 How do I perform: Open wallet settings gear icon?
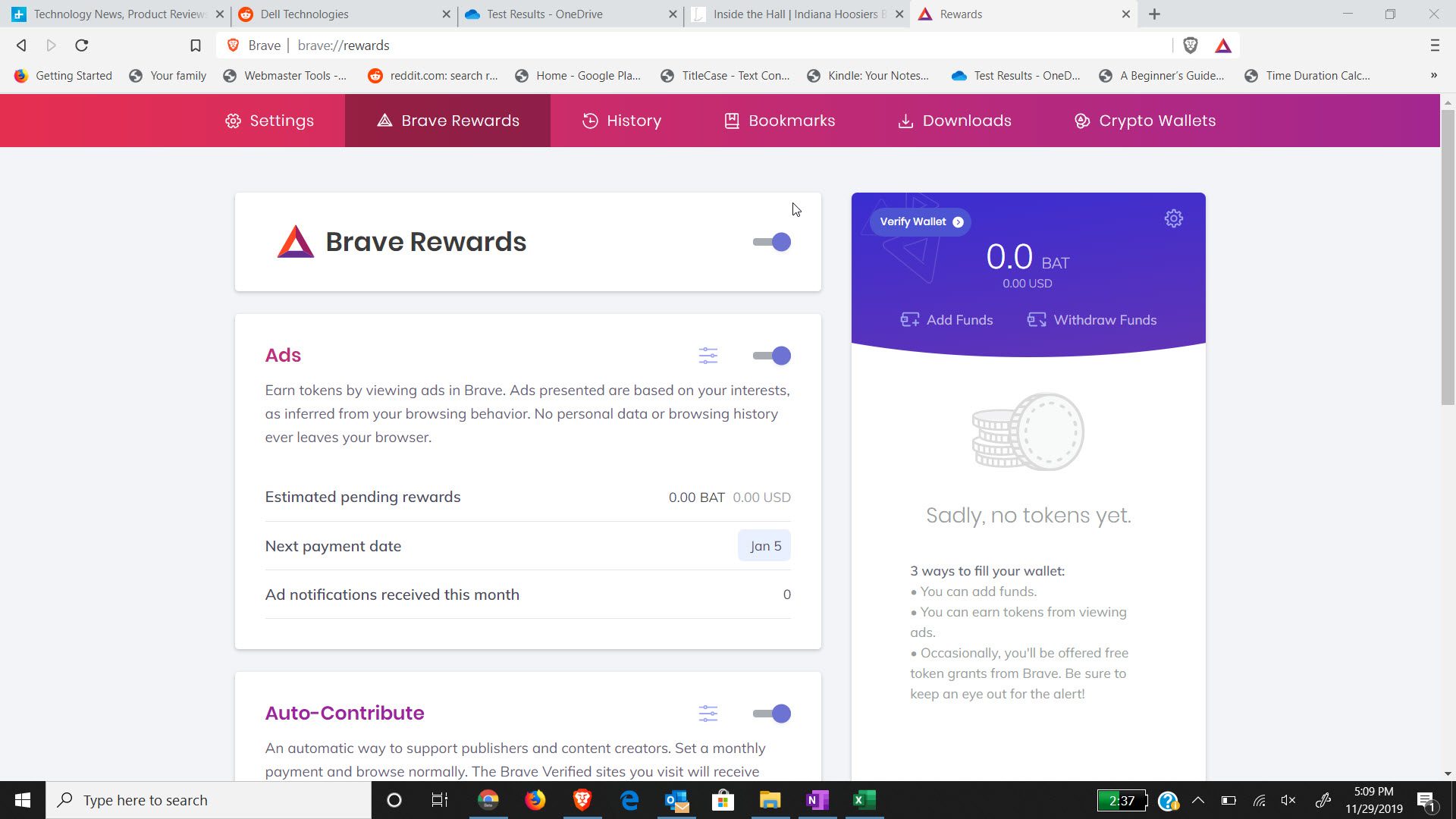click(1173, 219)
